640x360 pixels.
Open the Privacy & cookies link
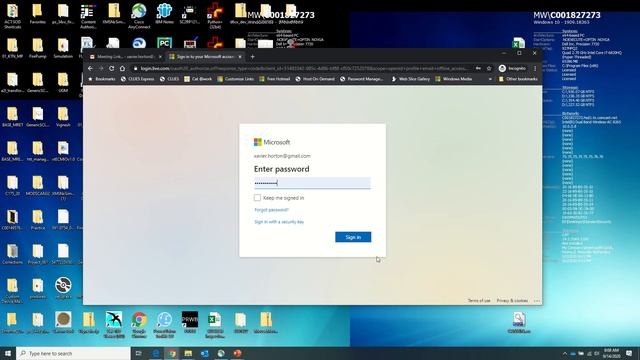(x=512, y=300)
